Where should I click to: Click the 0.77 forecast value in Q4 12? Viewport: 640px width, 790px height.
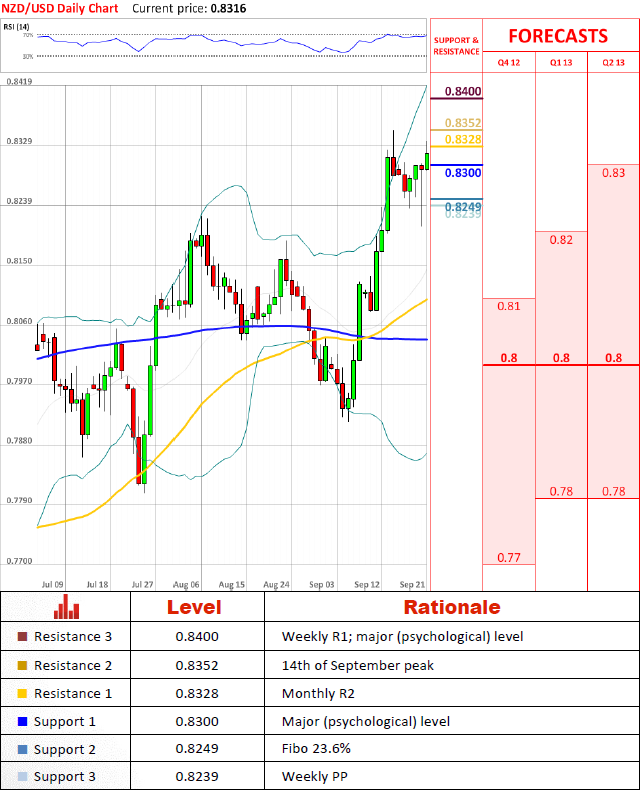tap(509, 557)
